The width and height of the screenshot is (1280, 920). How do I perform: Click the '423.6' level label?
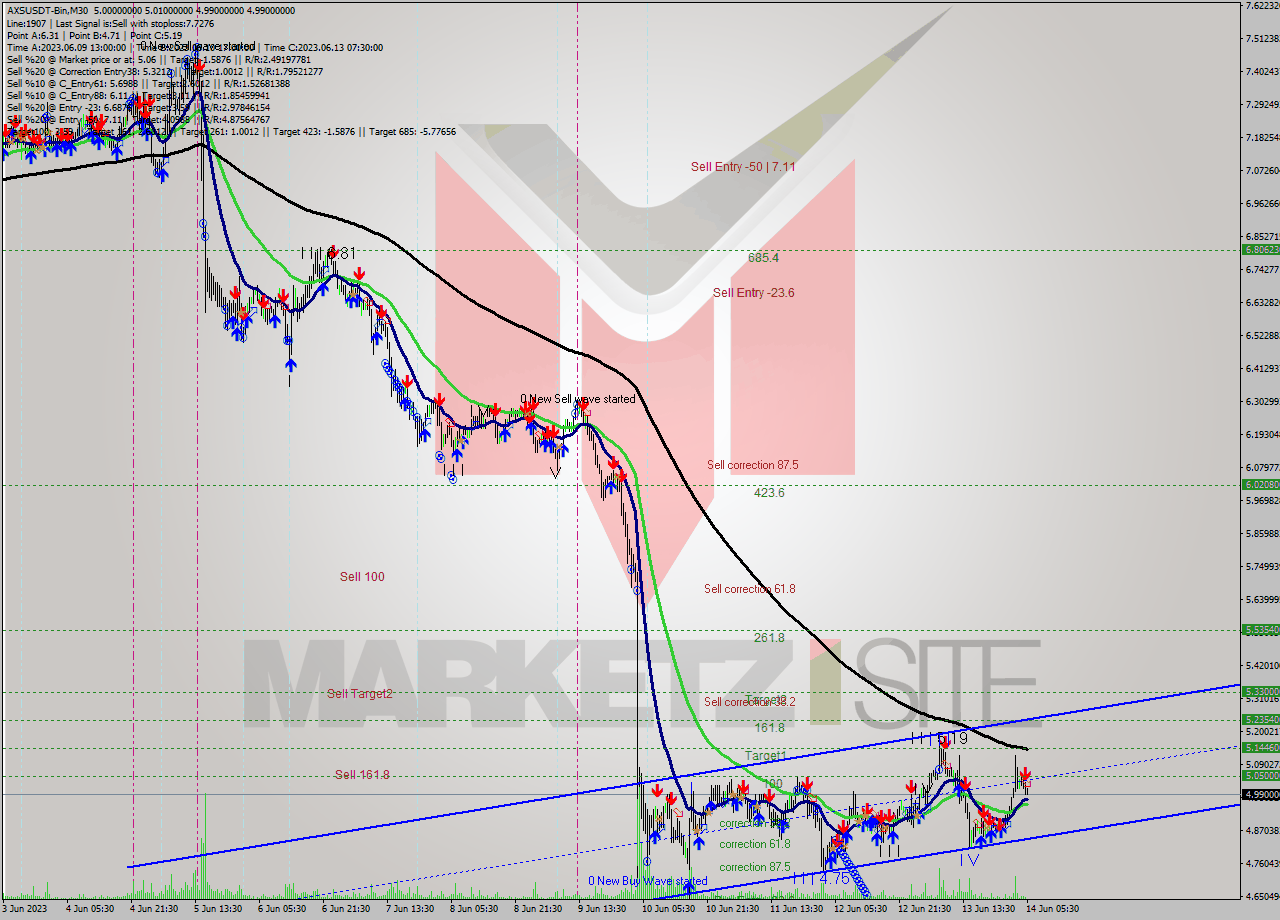pyautogui.click(x=769, y=492)
